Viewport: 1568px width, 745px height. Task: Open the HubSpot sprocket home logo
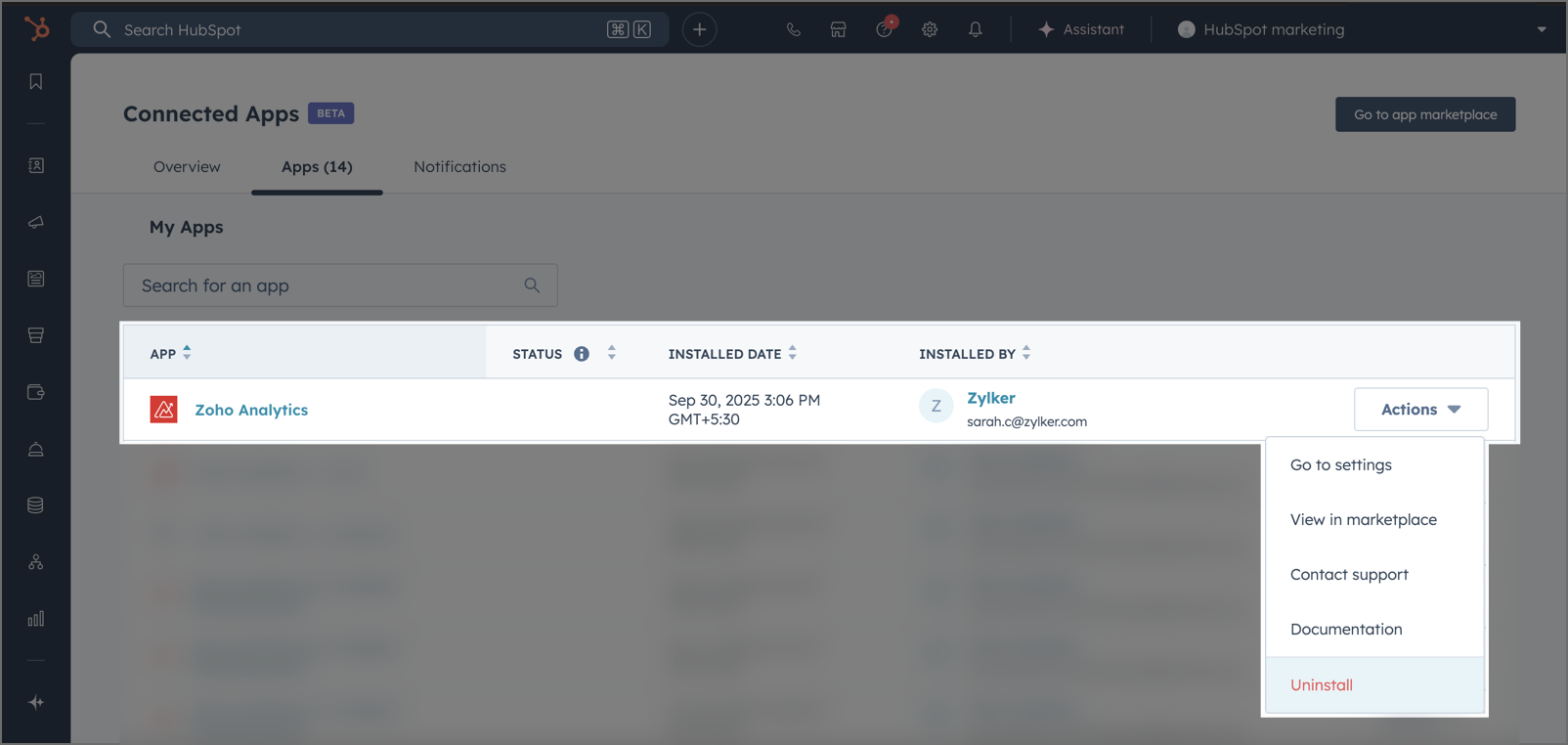(36, 29)
